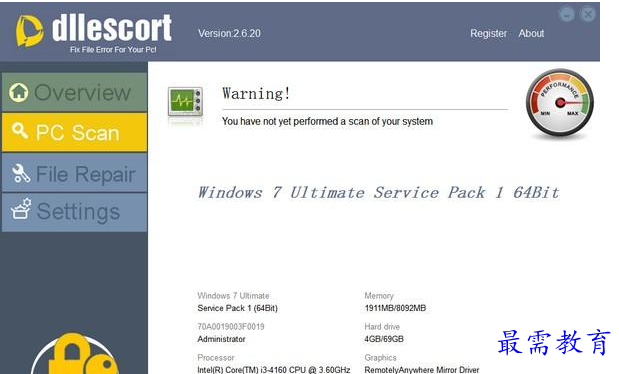Switch to File Repair tab
This screenshot has width=619, height=374.
coord(74,173)
